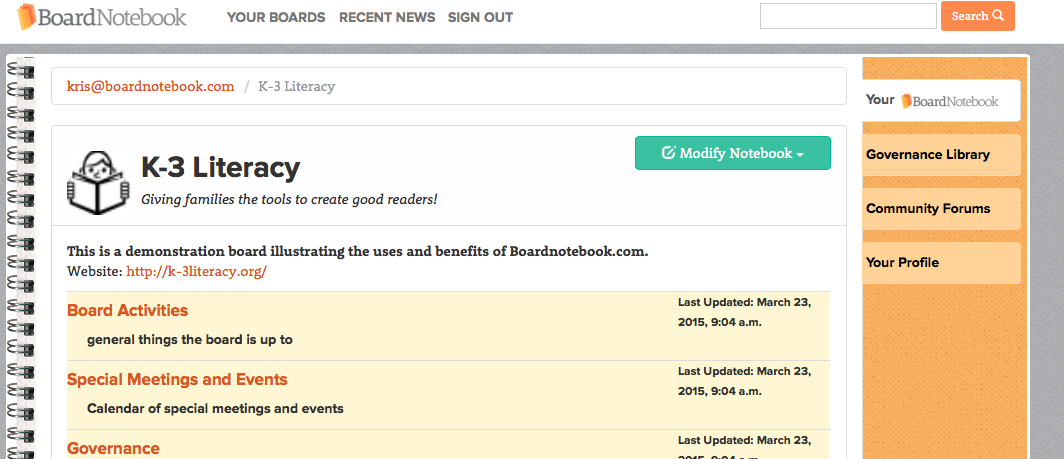This screenshot has width=1064, height=459.
Task: Click the demonstration board description sentence
Action: click(358, 251)
